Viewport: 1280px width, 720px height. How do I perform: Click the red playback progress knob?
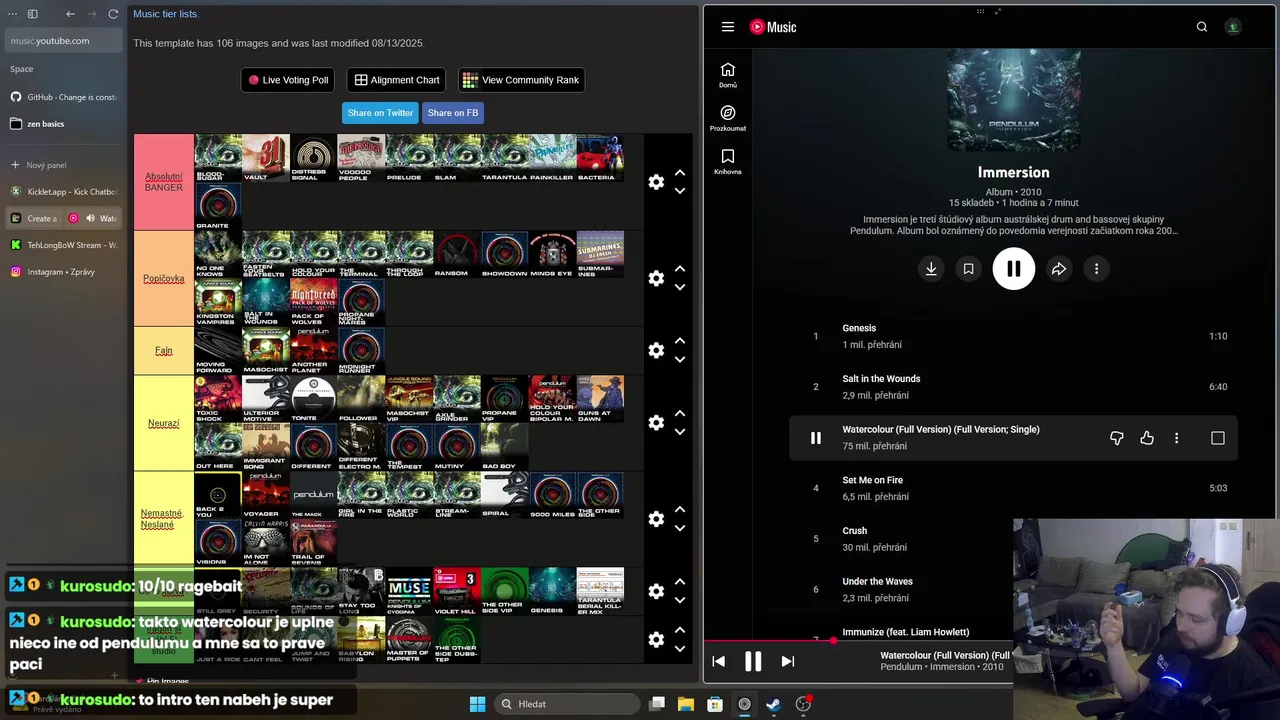(x=833, y=641)
